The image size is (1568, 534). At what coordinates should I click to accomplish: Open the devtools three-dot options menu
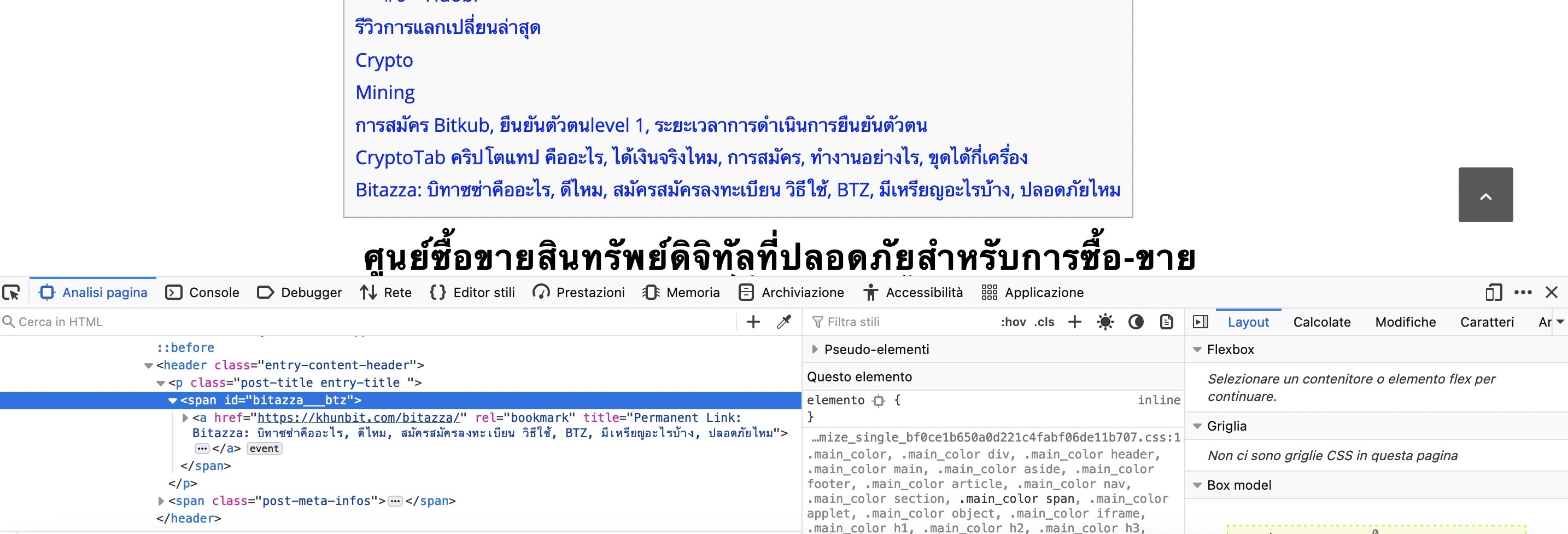(x=1523, y=293)
